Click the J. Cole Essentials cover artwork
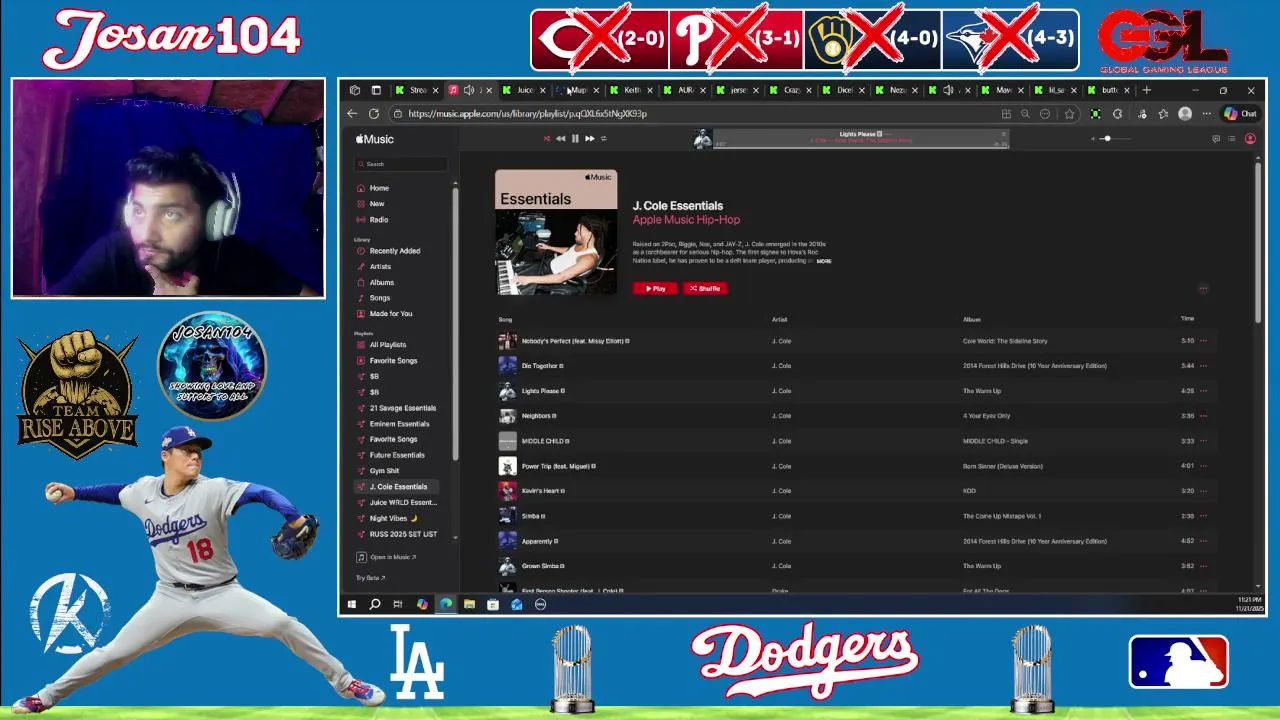1280x720 pixels. 556,232
